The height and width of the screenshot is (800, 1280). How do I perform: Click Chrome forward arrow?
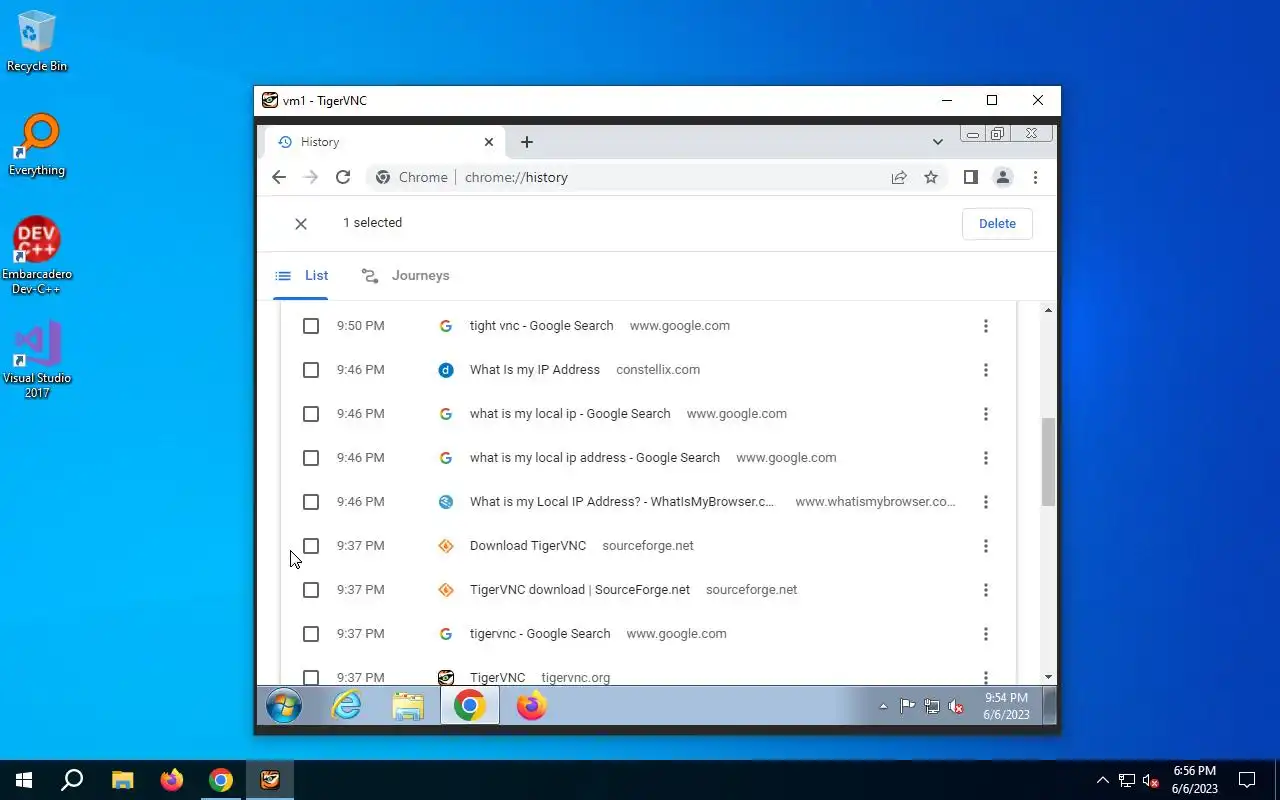(311, 177)
